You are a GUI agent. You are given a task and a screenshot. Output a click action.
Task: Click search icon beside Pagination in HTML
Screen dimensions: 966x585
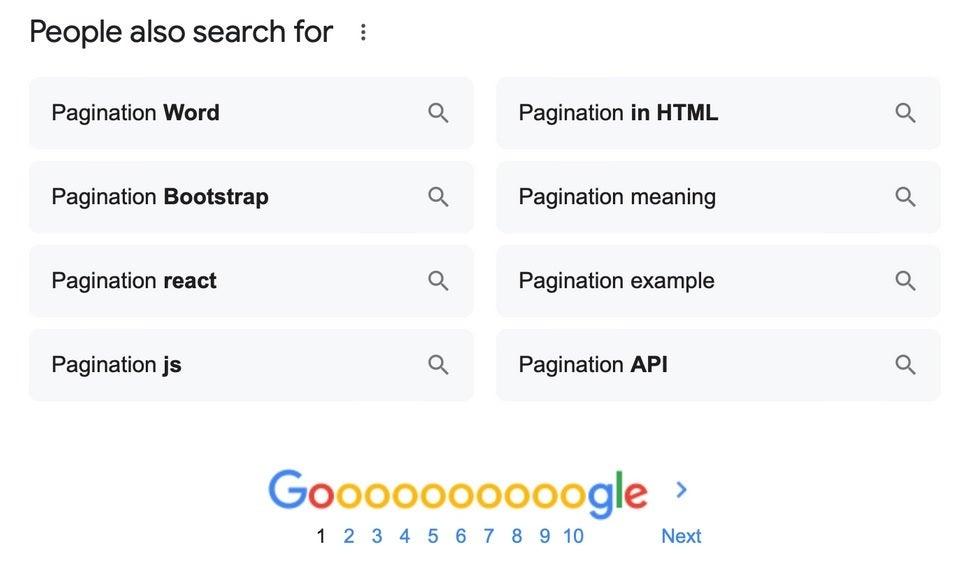(x=905, y=113)
